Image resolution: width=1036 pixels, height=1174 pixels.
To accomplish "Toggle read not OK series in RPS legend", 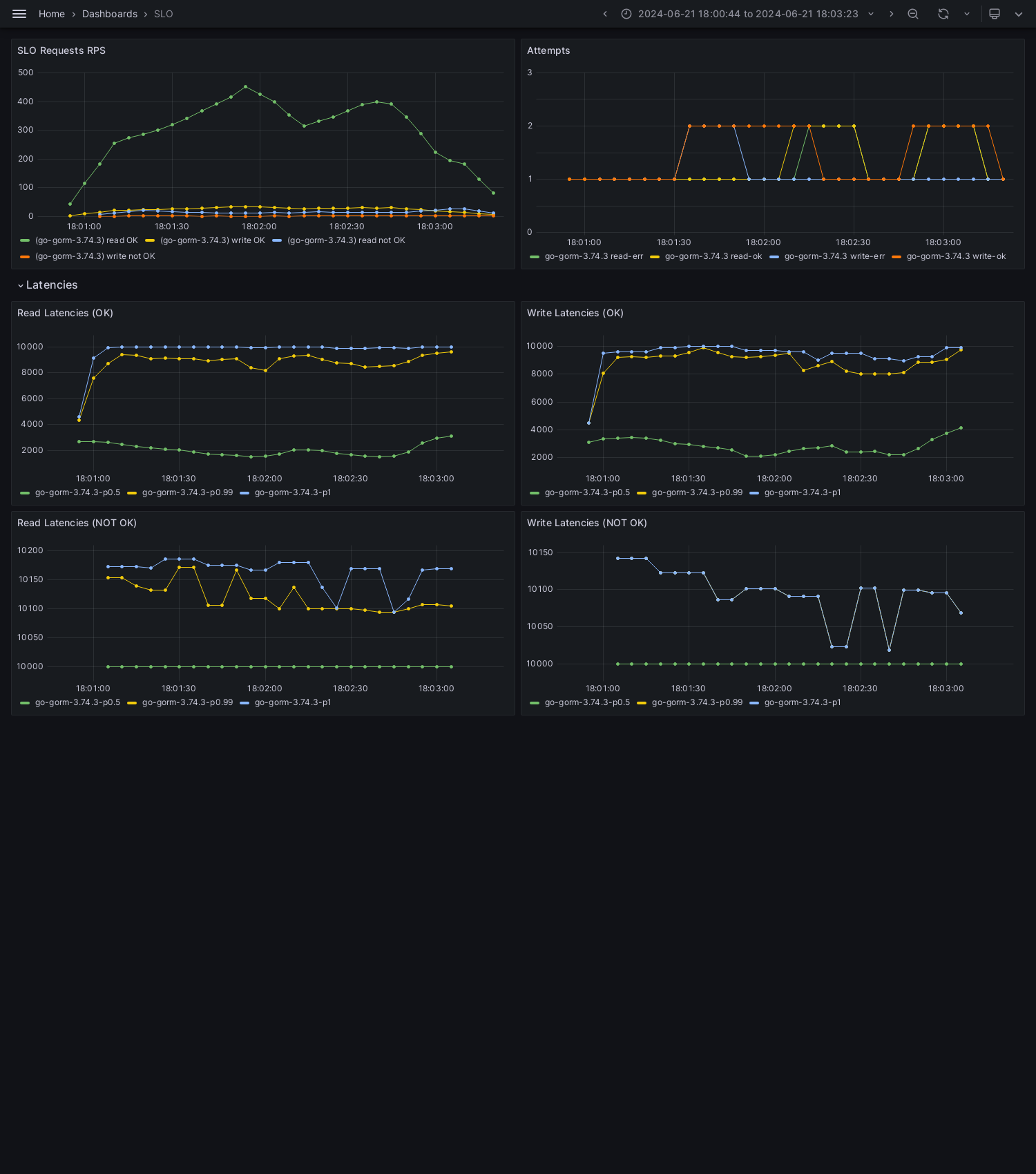I will (x=346, y=240).
